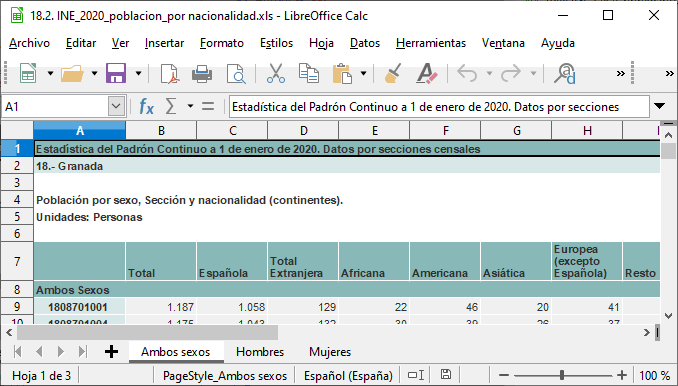The image size is (678, 386).
Task: Open the Redo history dropdown arrow
Action: 533,73
